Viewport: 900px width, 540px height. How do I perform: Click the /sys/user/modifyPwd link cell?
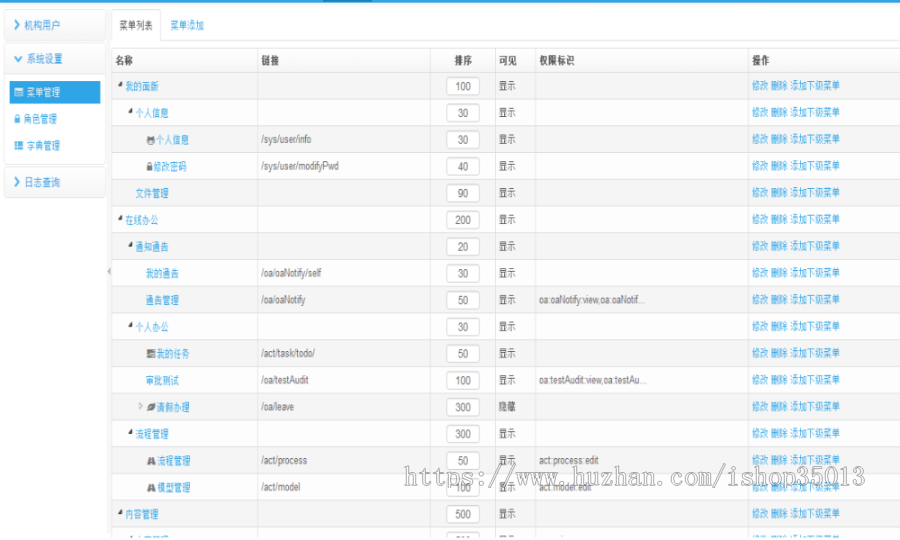click(x=300, y=166)
